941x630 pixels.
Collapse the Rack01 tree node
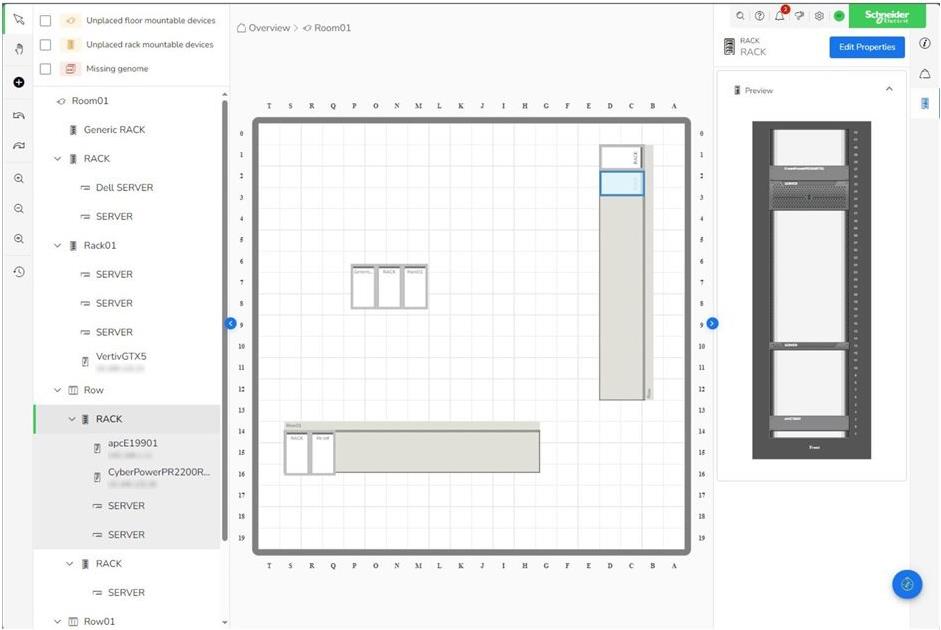coord(58,245)
